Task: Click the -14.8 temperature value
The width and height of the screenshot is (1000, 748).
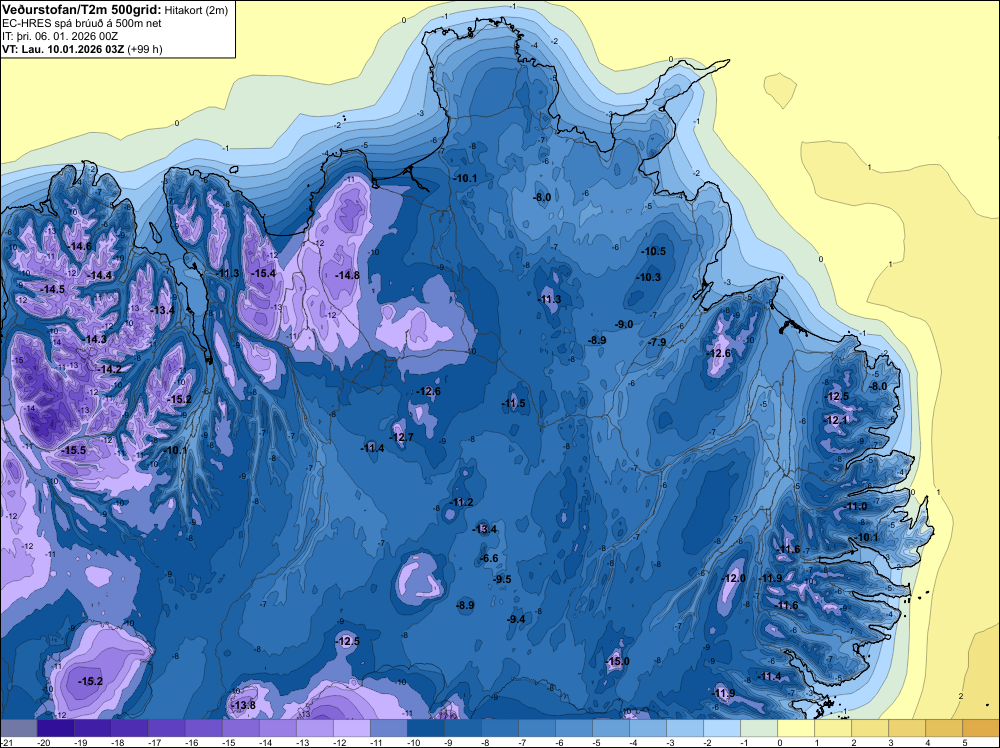Action: coord(348,275)
